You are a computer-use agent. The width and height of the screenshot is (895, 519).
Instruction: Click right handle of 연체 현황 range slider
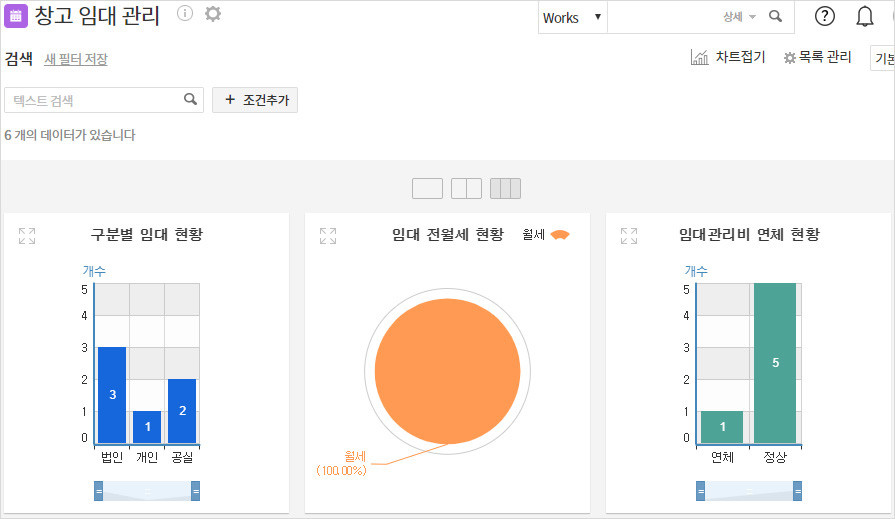[797, 491]
